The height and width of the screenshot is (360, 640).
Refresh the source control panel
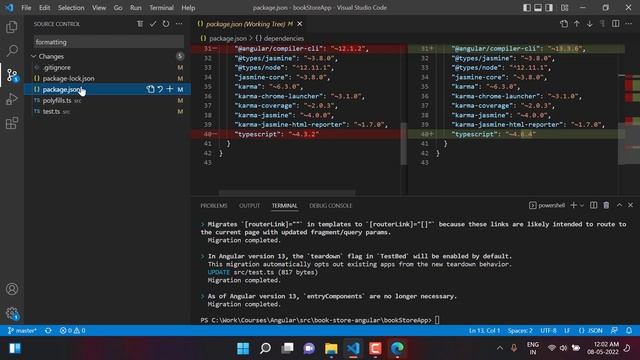[x=166, y=24]
